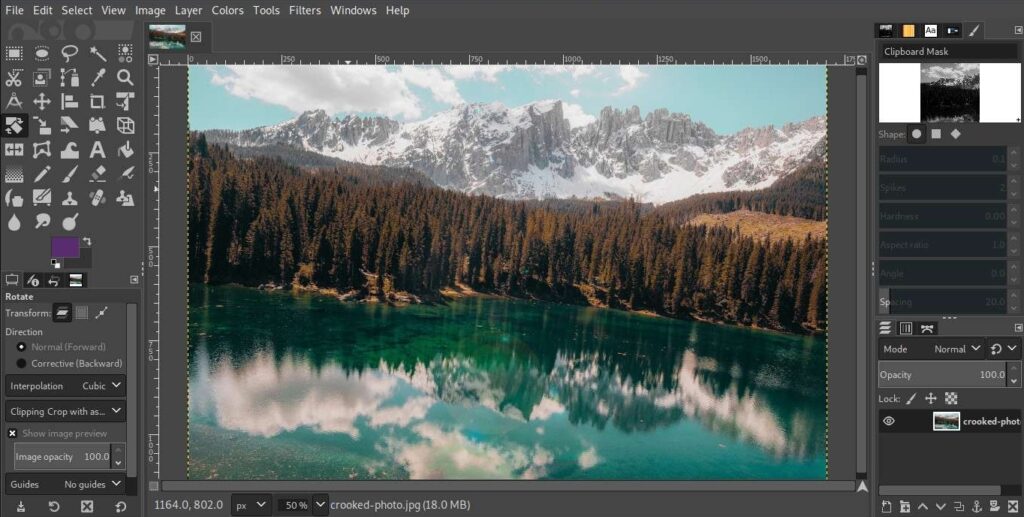Select the Text tool
1024x517 pixels.
pyautogui.click(x=97, y=150)
